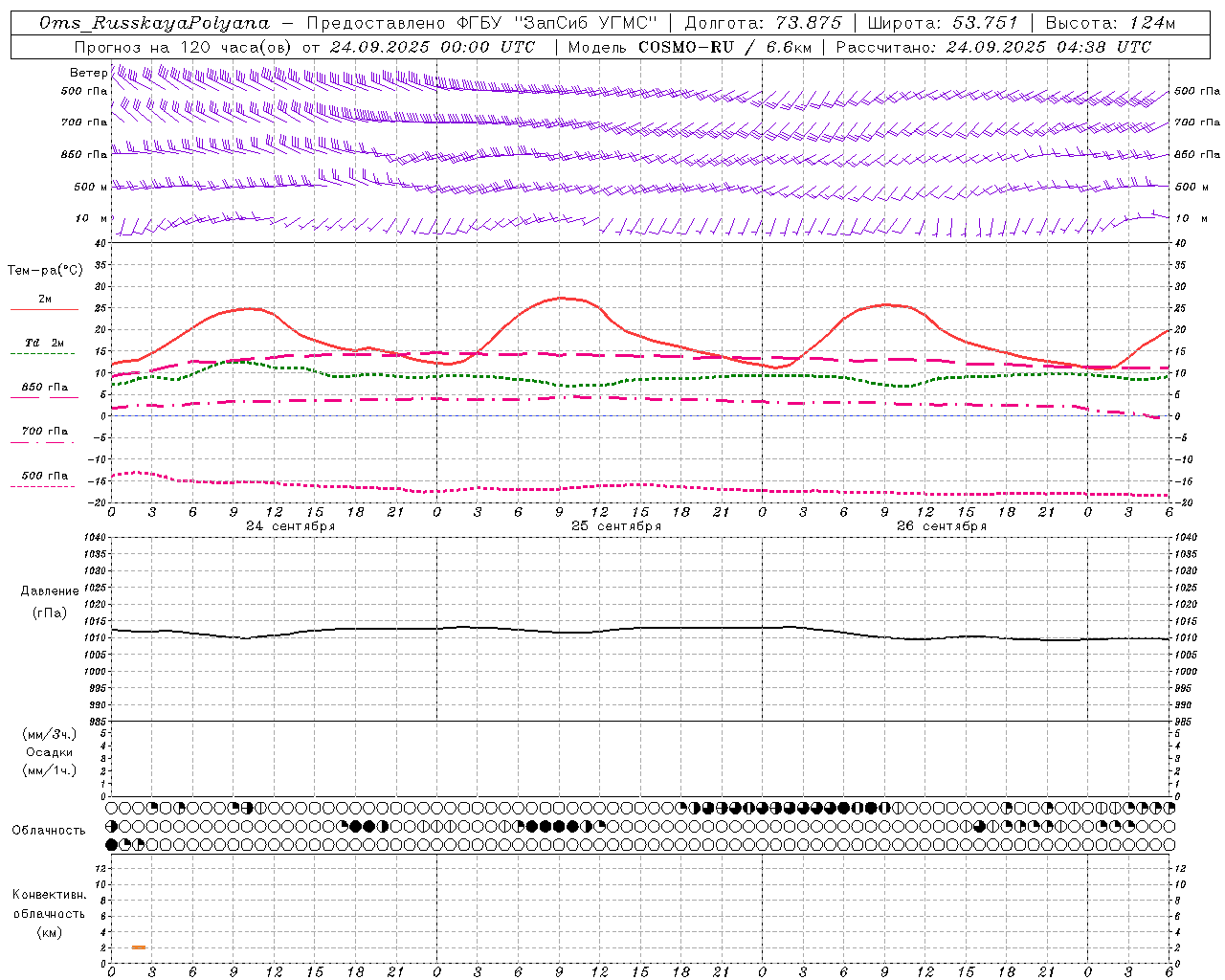Image resolution: width=1225 pixels, height=980 pixels.
Task: Click the 25 сентября date label
Action: tap(616, 526)
